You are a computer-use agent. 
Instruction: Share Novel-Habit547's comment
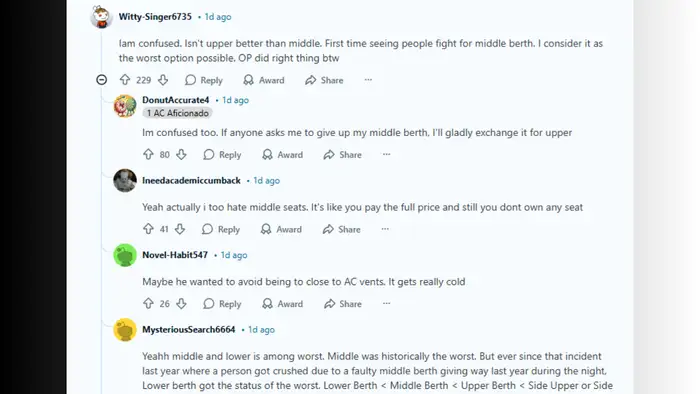[342, 303]
